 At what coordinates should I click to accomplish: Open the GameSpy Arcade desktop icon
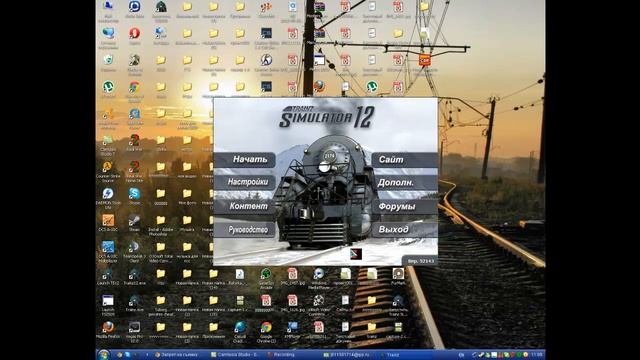(x=266, y=278)
